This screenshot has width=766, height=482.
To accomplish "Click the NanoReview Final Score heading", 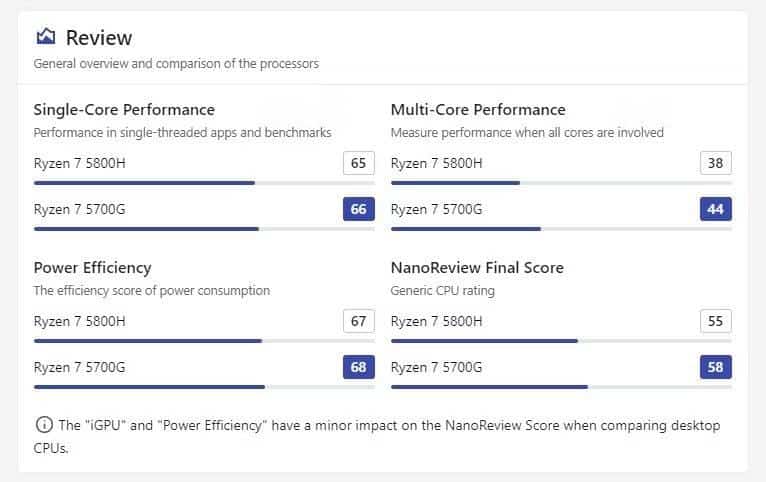I will click(x=477, y=267).
